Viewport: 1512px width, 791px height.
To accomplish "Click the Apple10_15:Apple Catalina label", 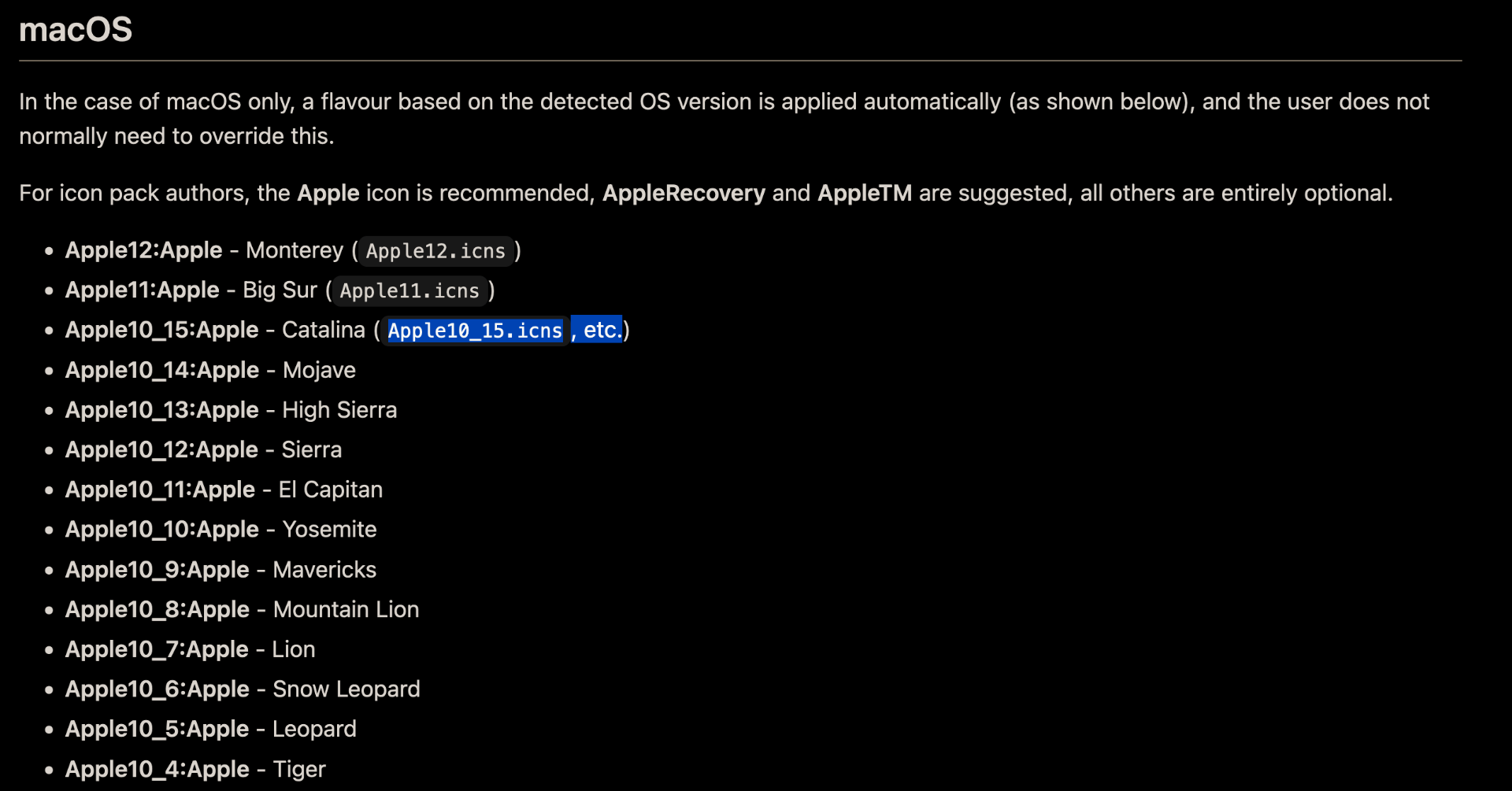I will coord(162,330).
